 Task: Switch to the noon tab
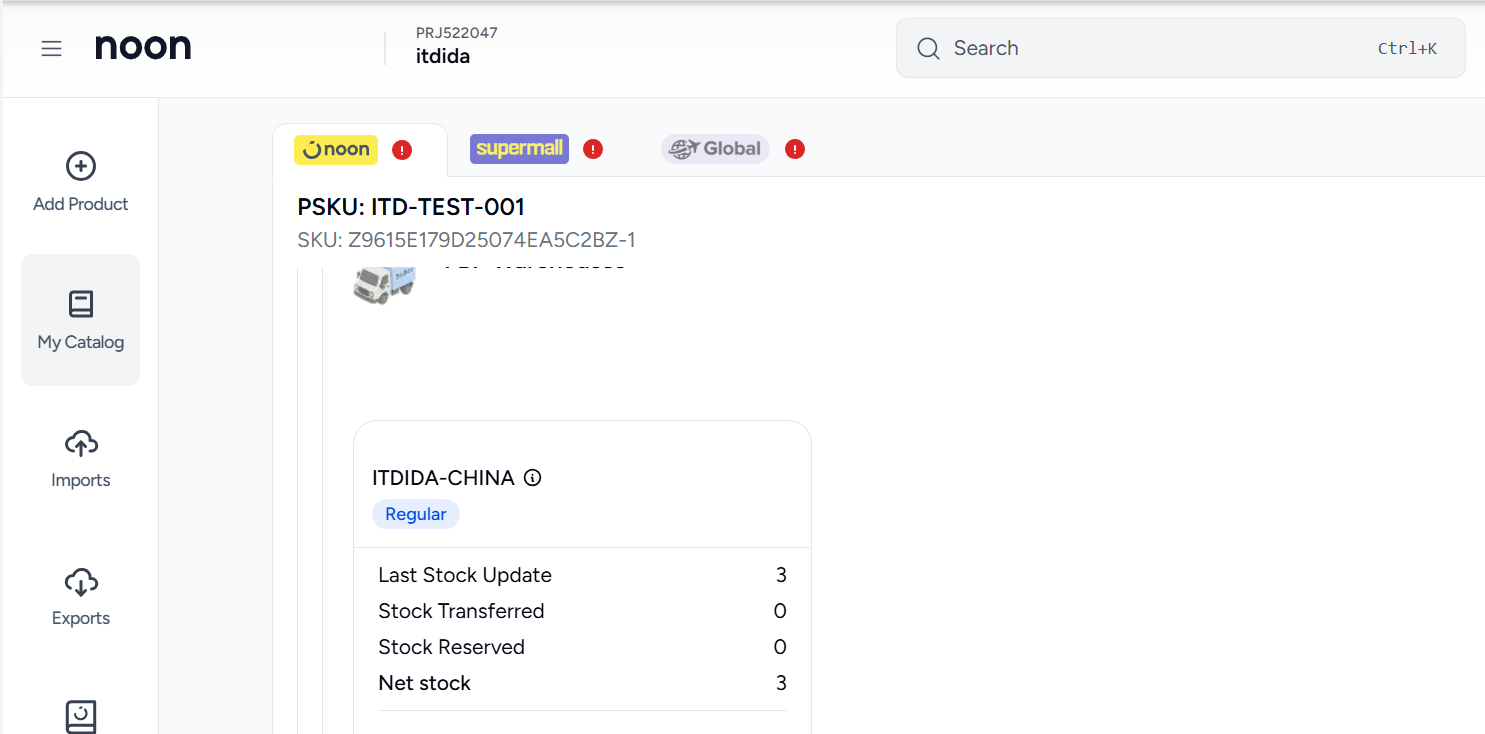point(336,149)
